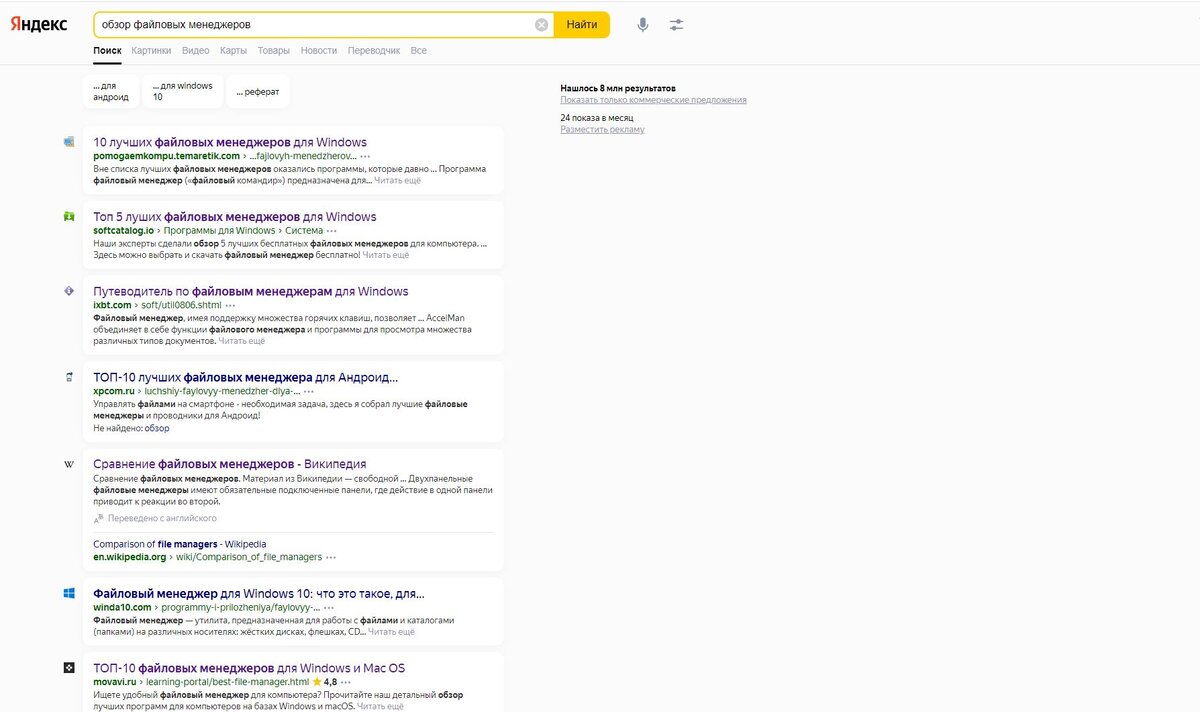Click the translated-from-English icon
Screen dimensions: 1200x712
click(x=98, y=519)
